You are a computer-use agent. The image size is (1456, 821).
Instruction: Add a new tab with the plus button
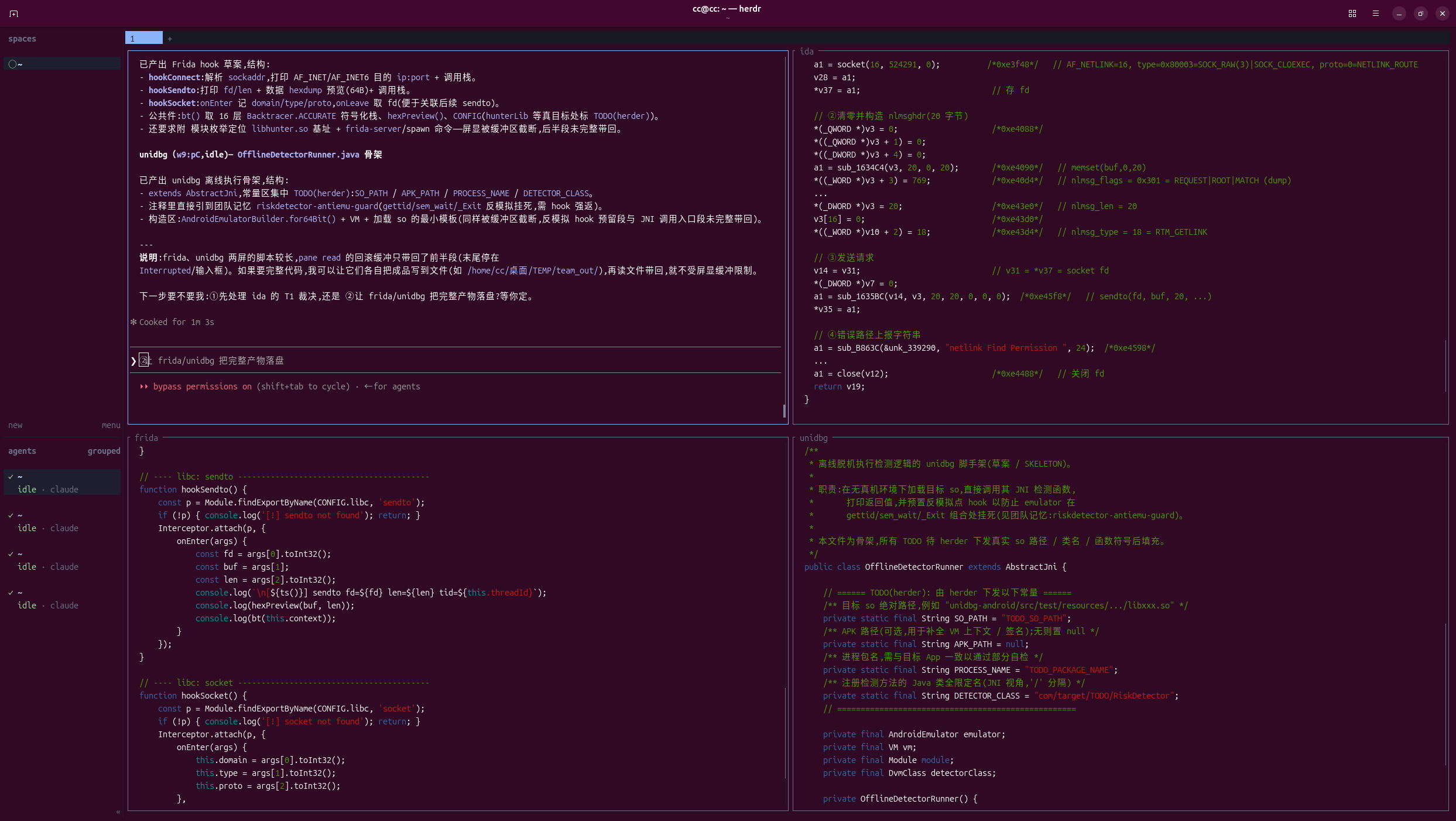tap(170, 39)
